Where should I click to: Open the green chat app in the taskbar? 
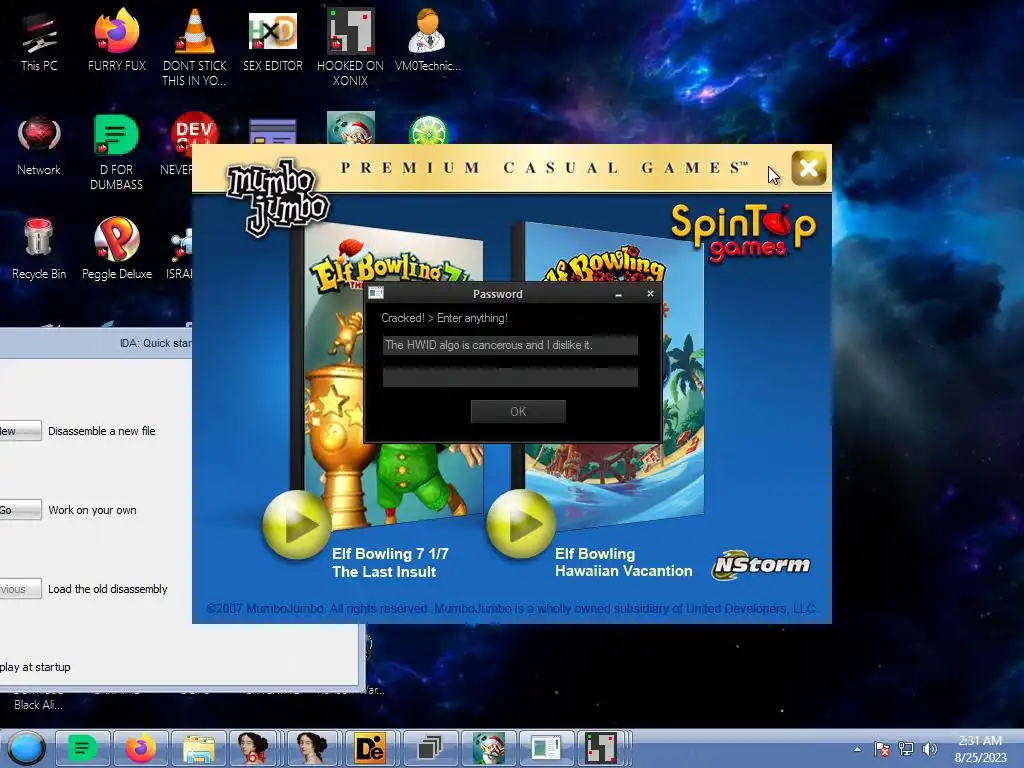tap(82, 748)
